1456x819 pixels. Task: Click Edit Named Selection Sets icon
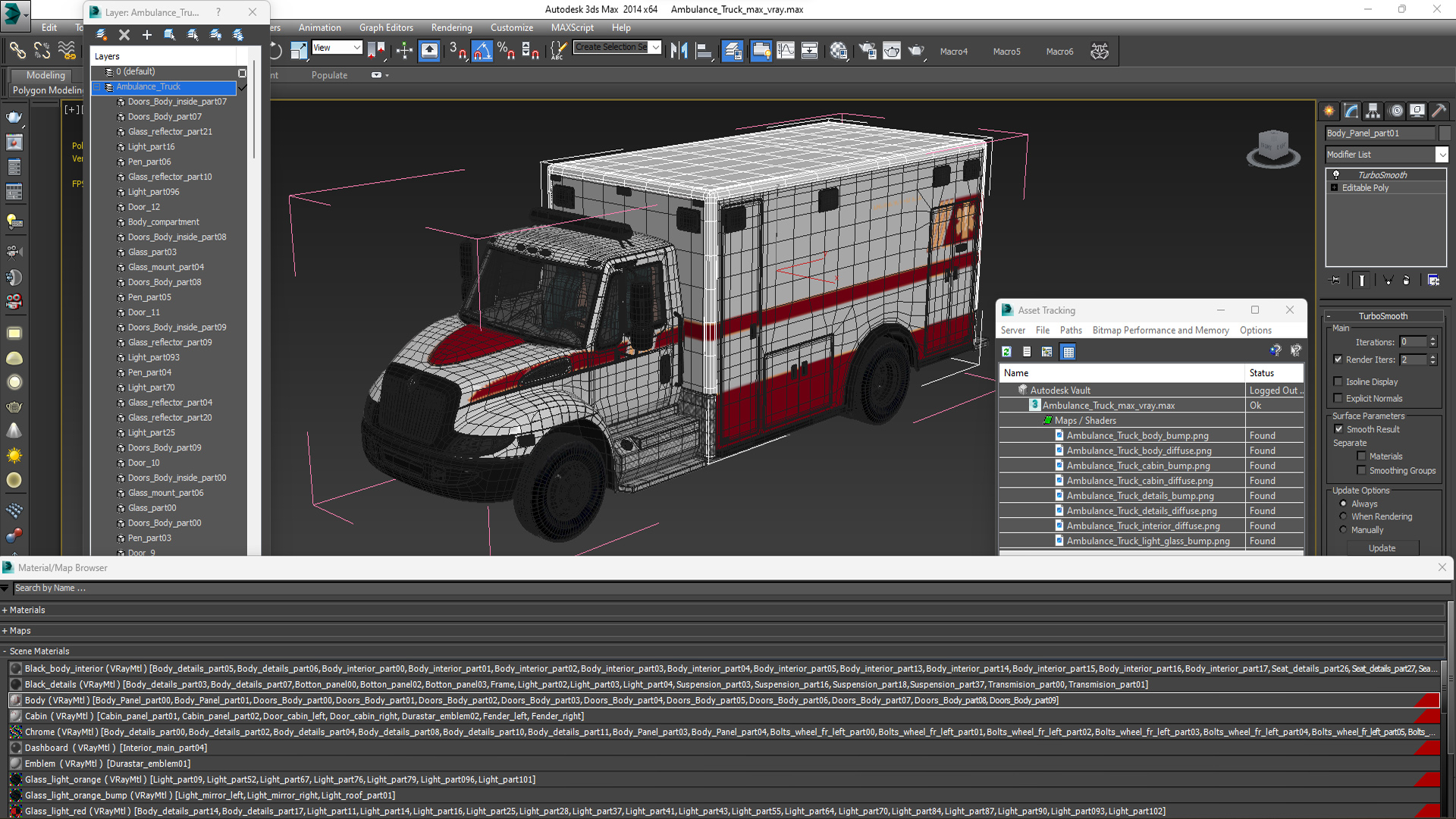click(x=558, y=51)
